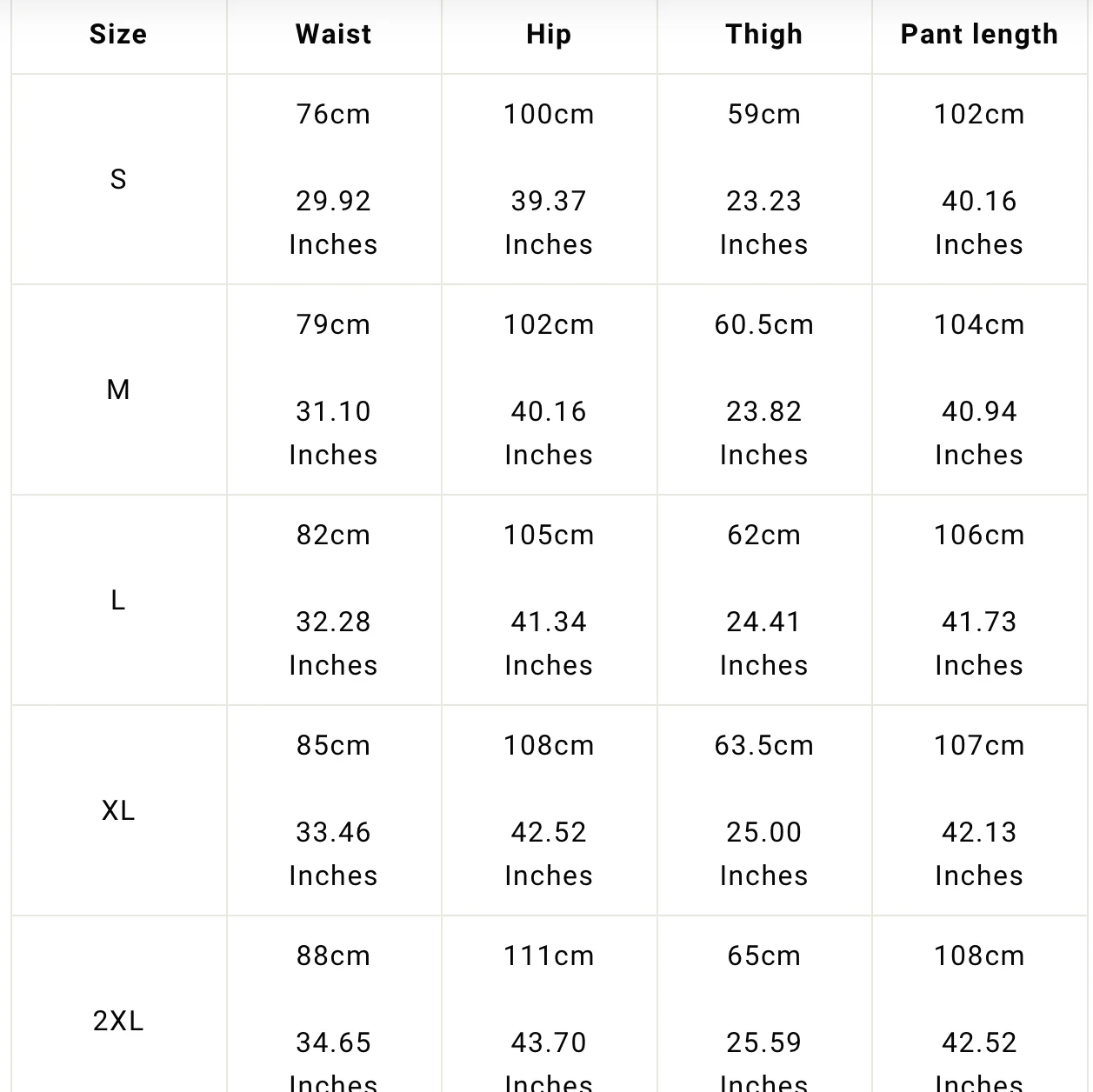
Task: Select the 2XL size row label
Action: (118, 1021)
